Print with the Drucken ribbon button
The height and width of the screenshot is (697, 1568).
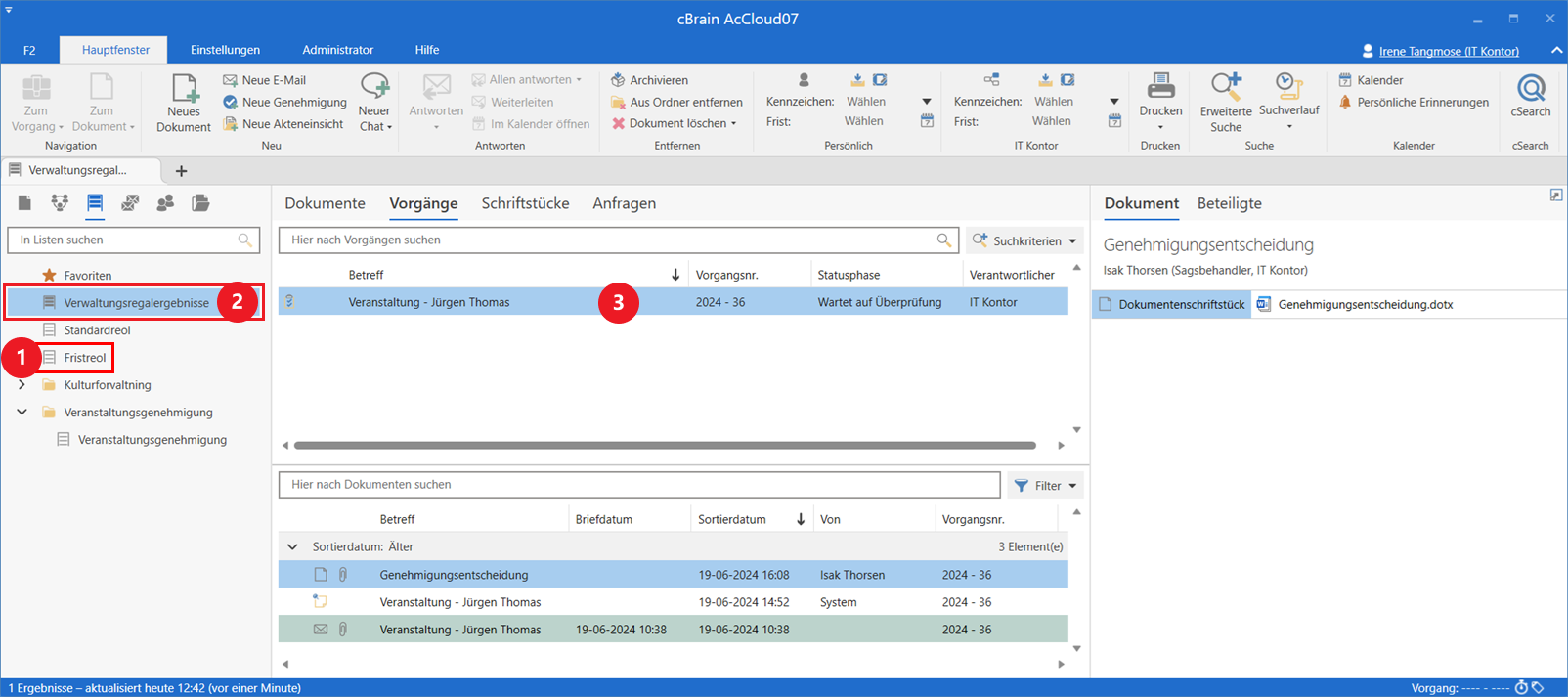(1160, 102)
